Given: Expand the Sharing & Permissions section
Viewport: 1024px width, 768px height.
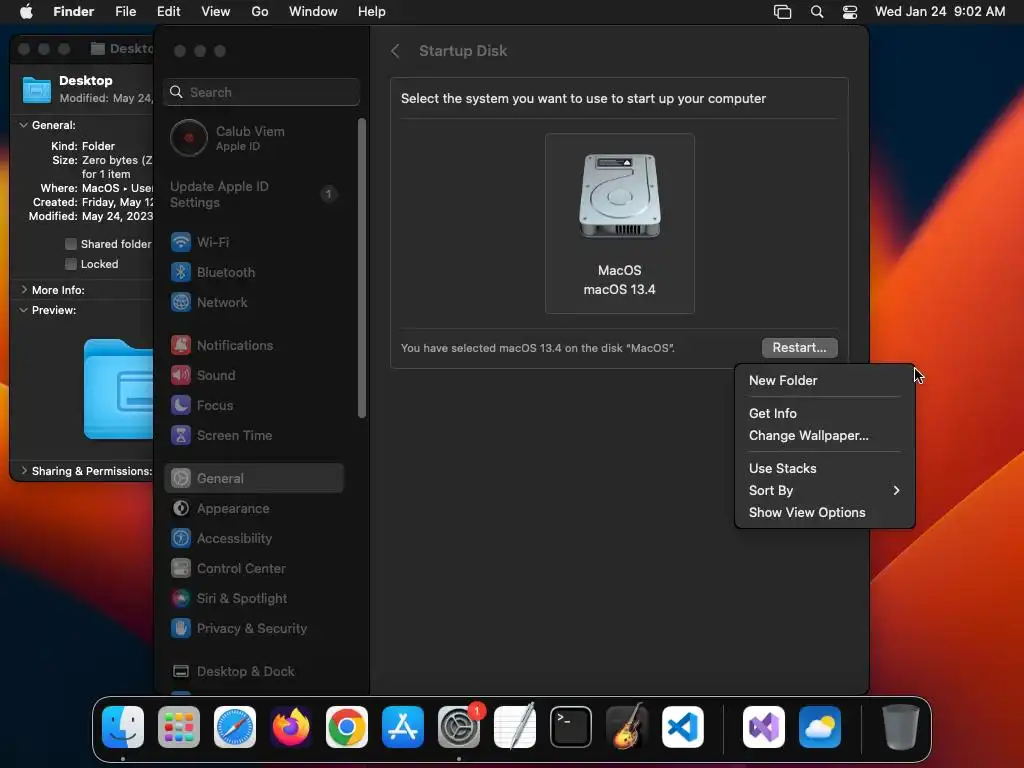Looking at the screenshot, I should (x=24, y=472).
